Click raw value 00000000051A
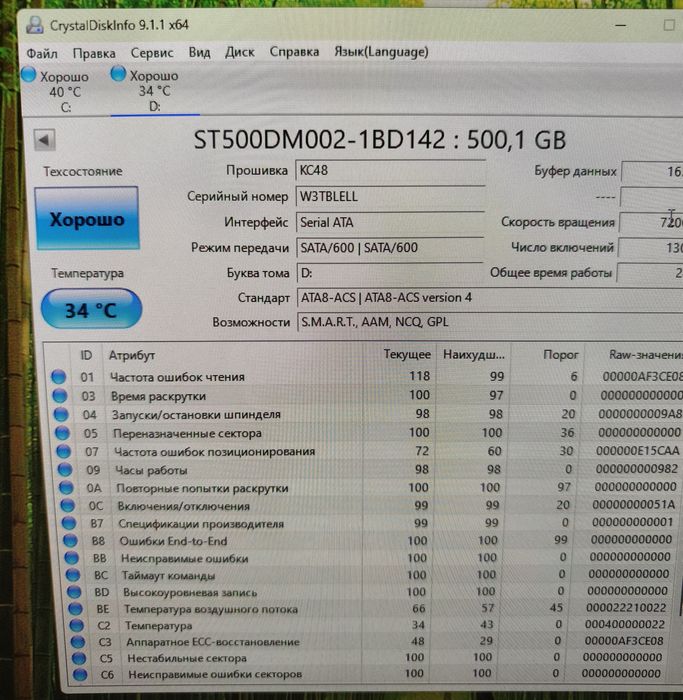Image resolution: width=683 pixels, height=700 pixels. (x=633, y=504)
